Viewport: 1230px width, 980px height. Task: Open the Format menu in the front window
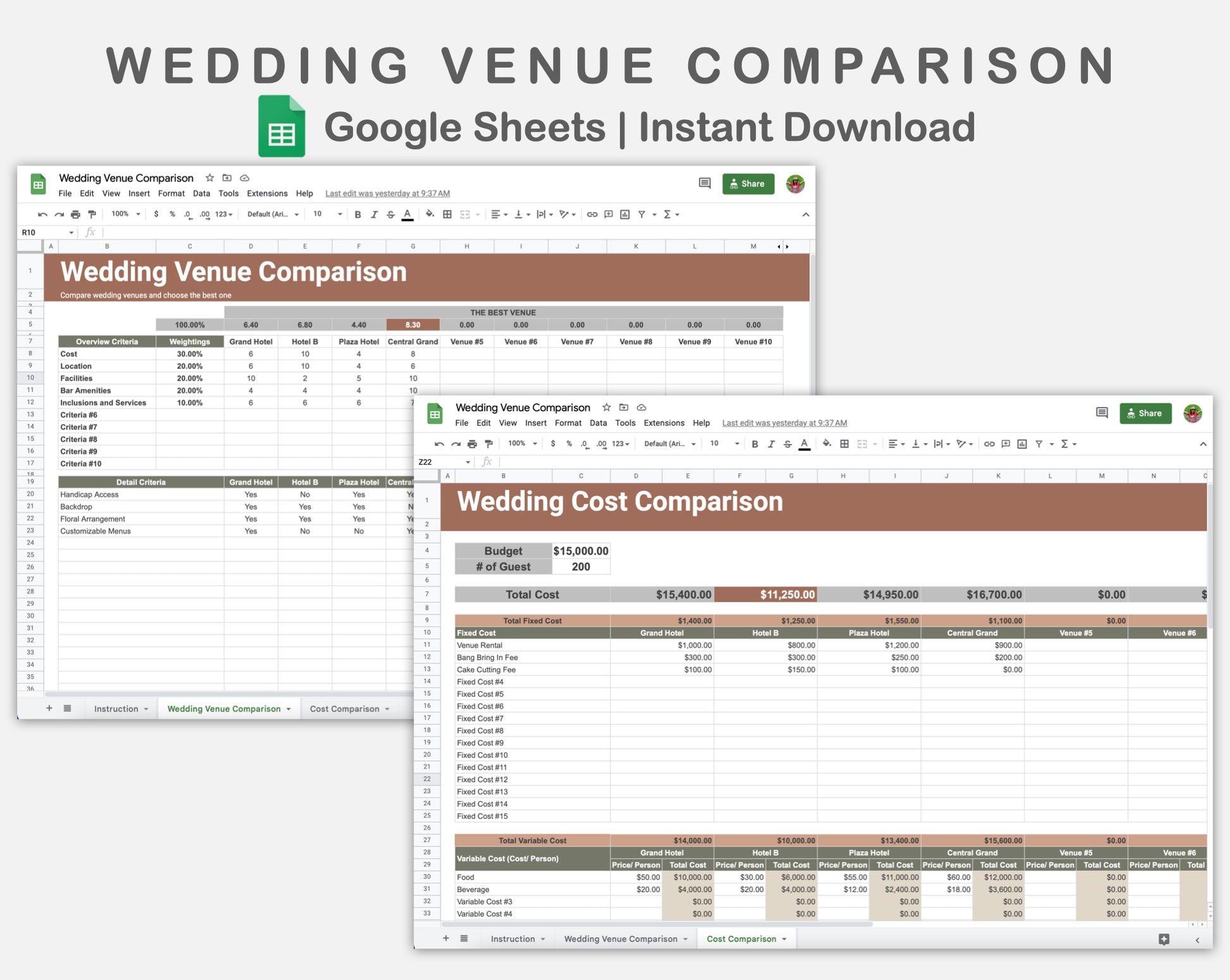pos(568,423)
